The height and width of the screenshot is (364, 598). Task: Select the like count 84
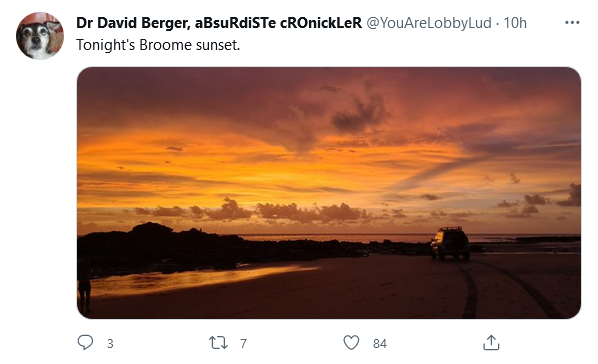(x=379, y=343)
